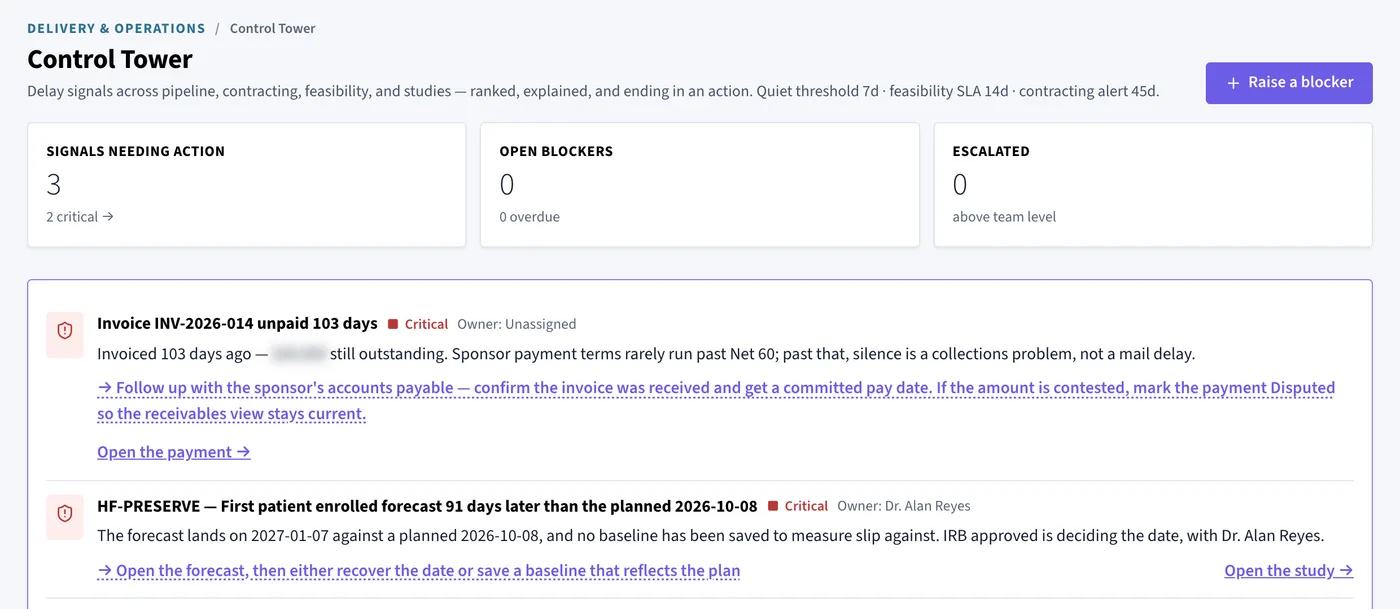The height and width of the screenshot is (609, 1400).
Task: Select the Control Tower breadcrumb item
Action: [272, 28]
